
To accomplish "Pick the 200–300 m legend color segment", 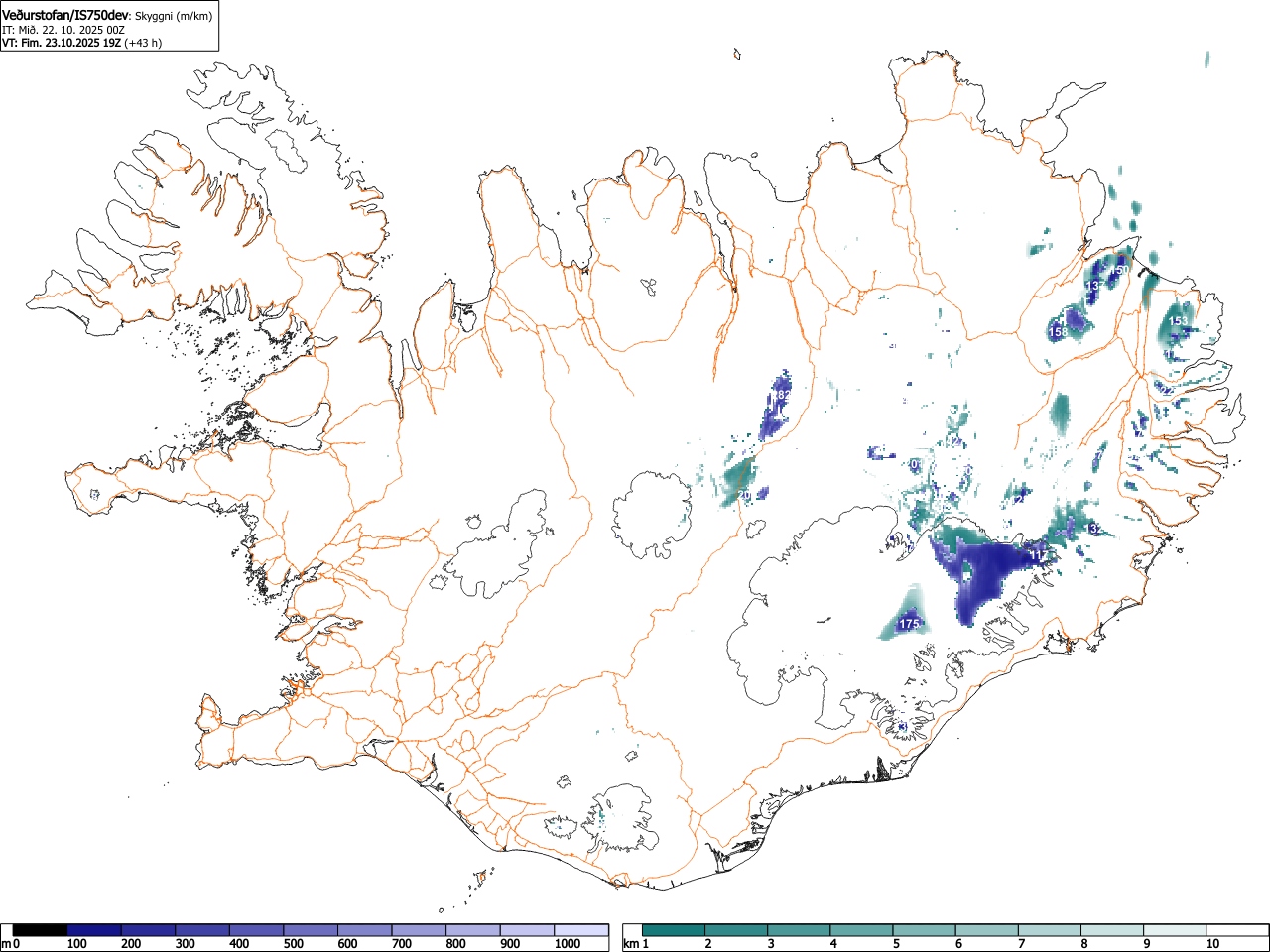I will pyautogui.click(x=148, y=930).
